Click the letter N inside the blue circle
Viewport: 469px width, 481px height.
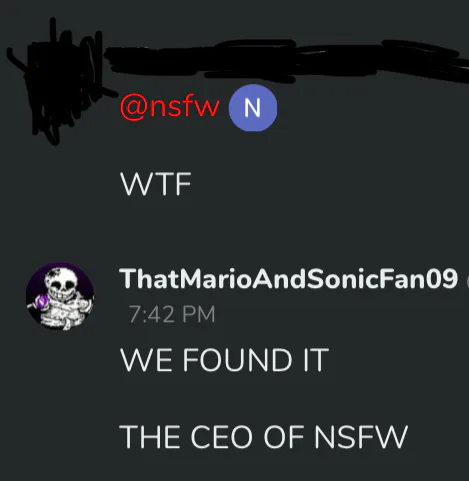click(252, 108)
